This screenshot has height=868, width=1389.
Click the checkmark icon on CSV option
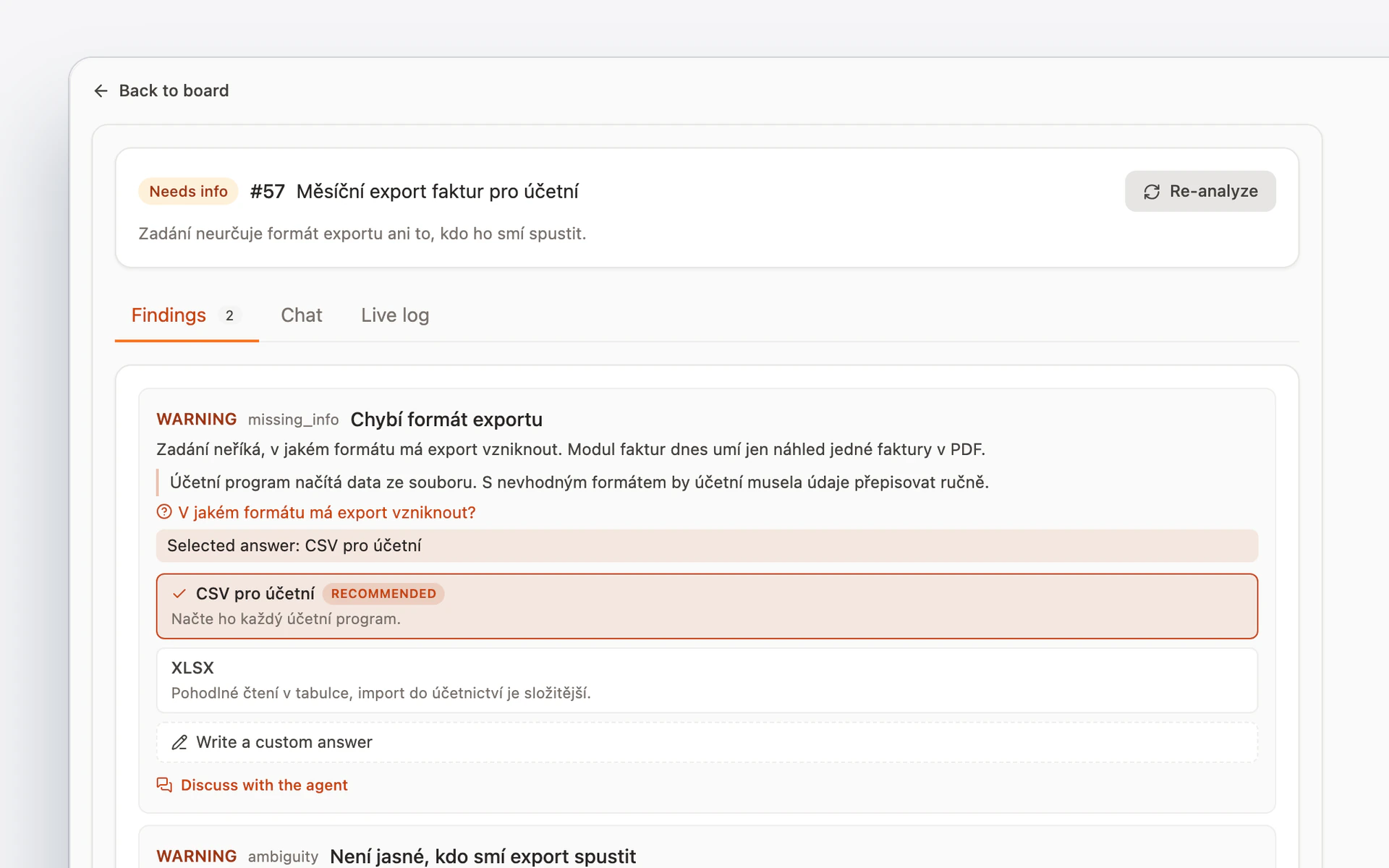(x=179, y=594)
